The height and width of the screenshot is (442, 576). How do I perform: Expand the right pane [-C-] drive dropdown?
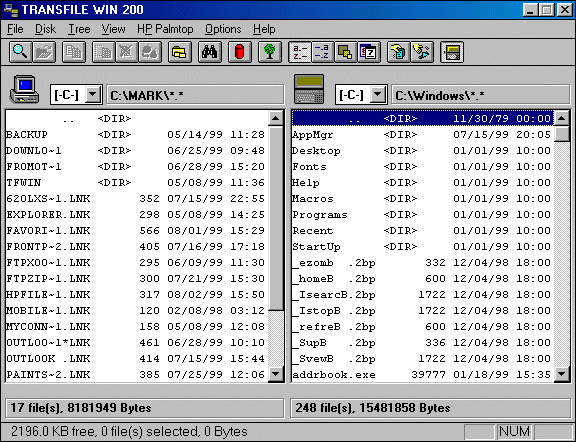pyautogui.click(x=378, y=95)
